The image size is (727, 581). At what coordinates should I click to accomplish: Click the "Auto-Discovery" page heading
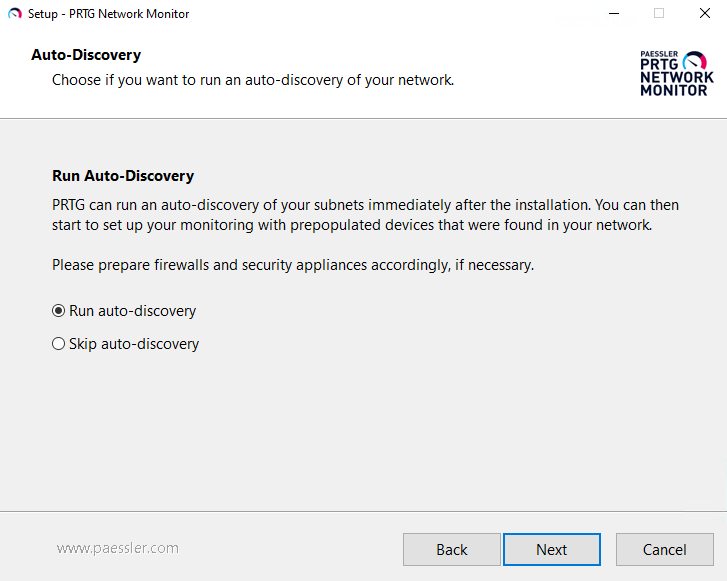(86, 55)
